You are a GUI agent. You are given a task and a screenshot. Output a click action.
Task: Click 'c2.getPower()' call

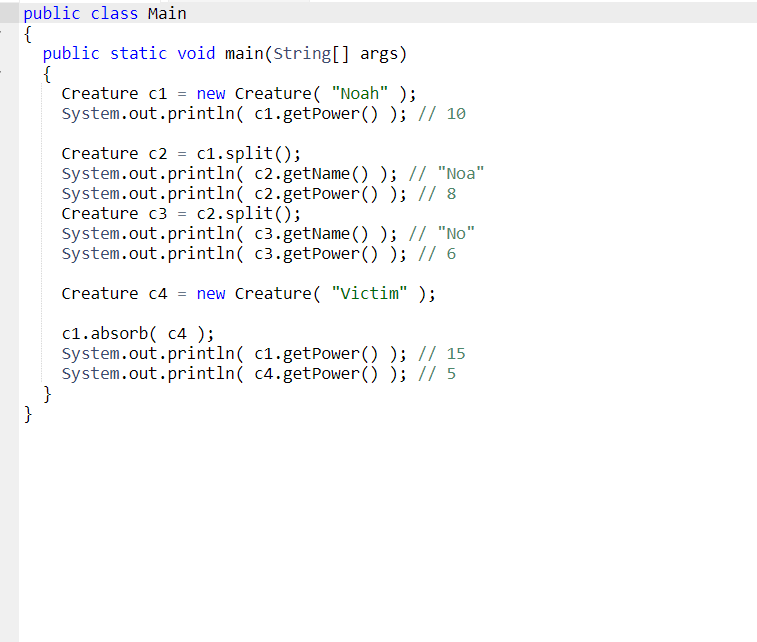[316, 194]
